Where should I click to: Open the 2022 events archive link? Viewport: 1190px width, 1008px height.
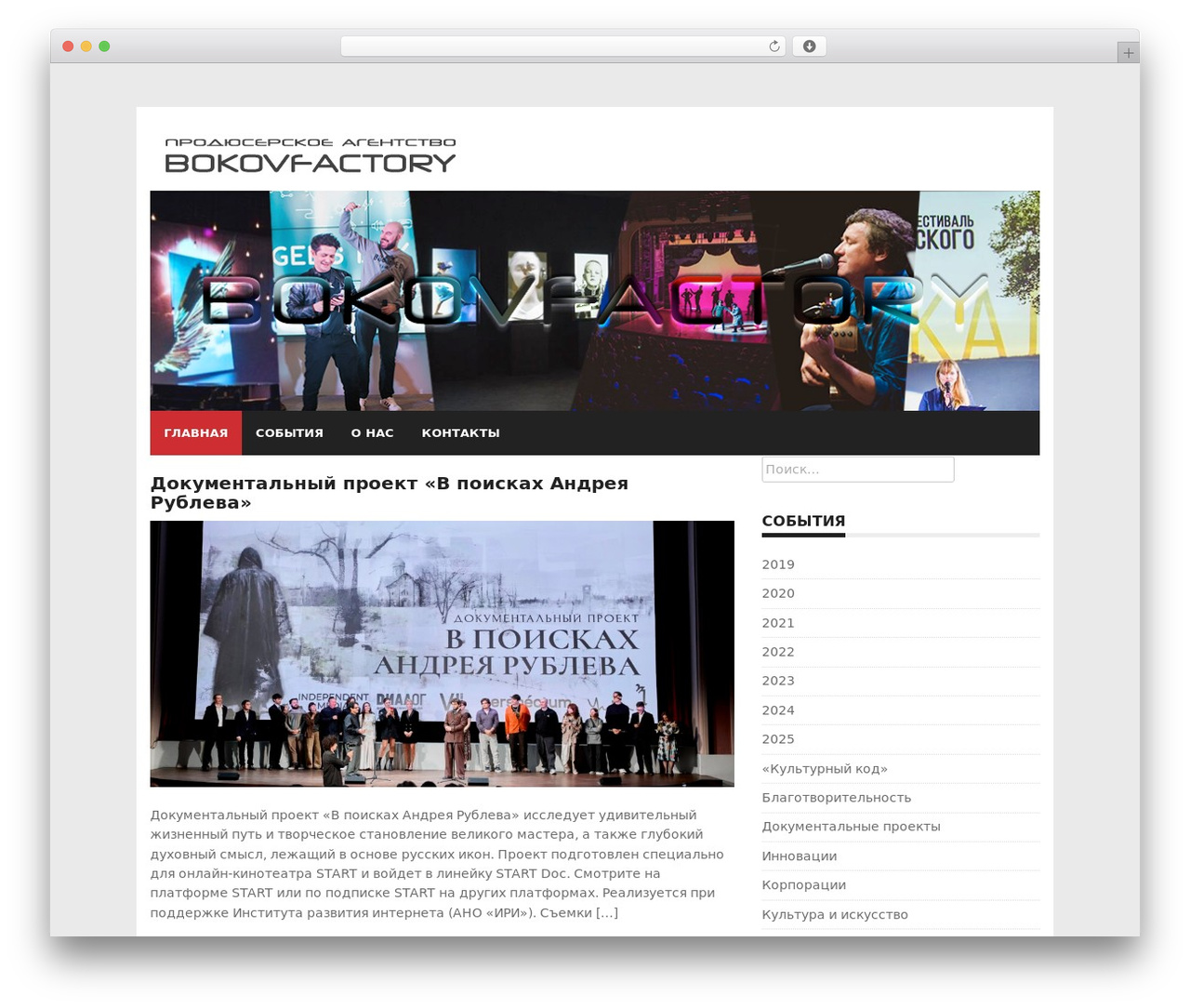778,652
